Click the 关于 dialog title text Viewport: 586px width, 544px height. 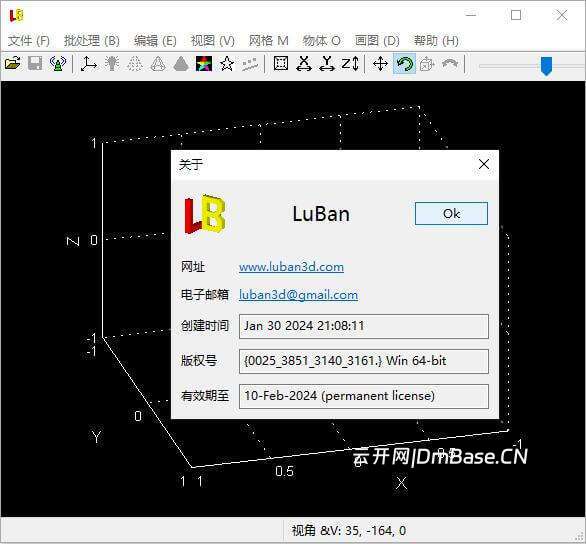[x=191, y=164]
